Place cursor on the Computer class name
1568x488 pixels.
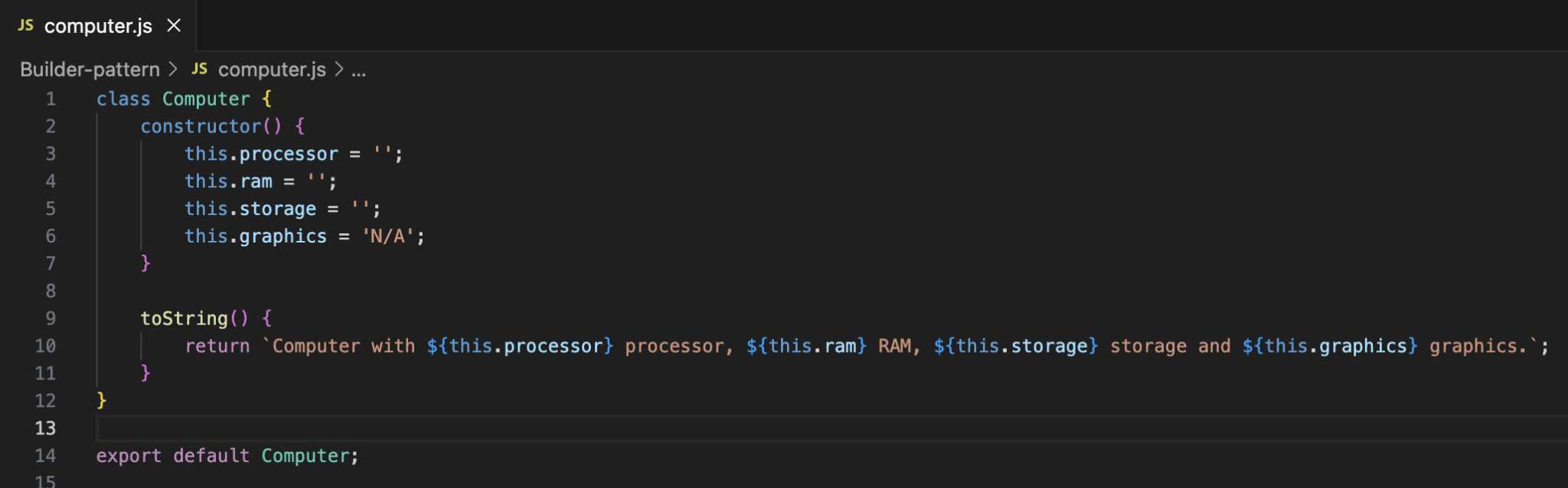pyautogui.click(x=206, y=99)
